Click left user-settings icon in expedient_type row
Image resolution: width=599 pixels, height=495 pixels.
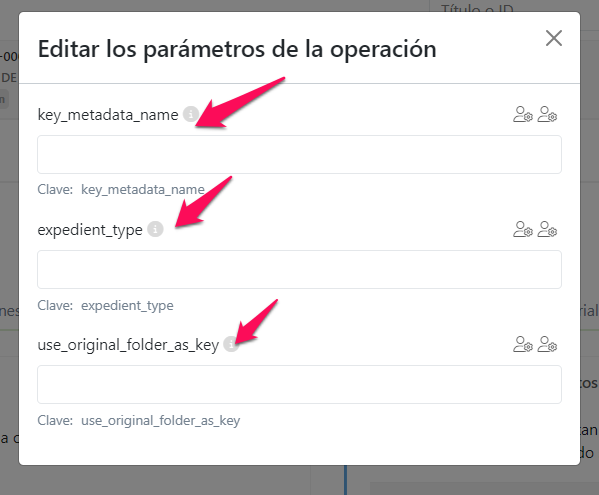523,229
